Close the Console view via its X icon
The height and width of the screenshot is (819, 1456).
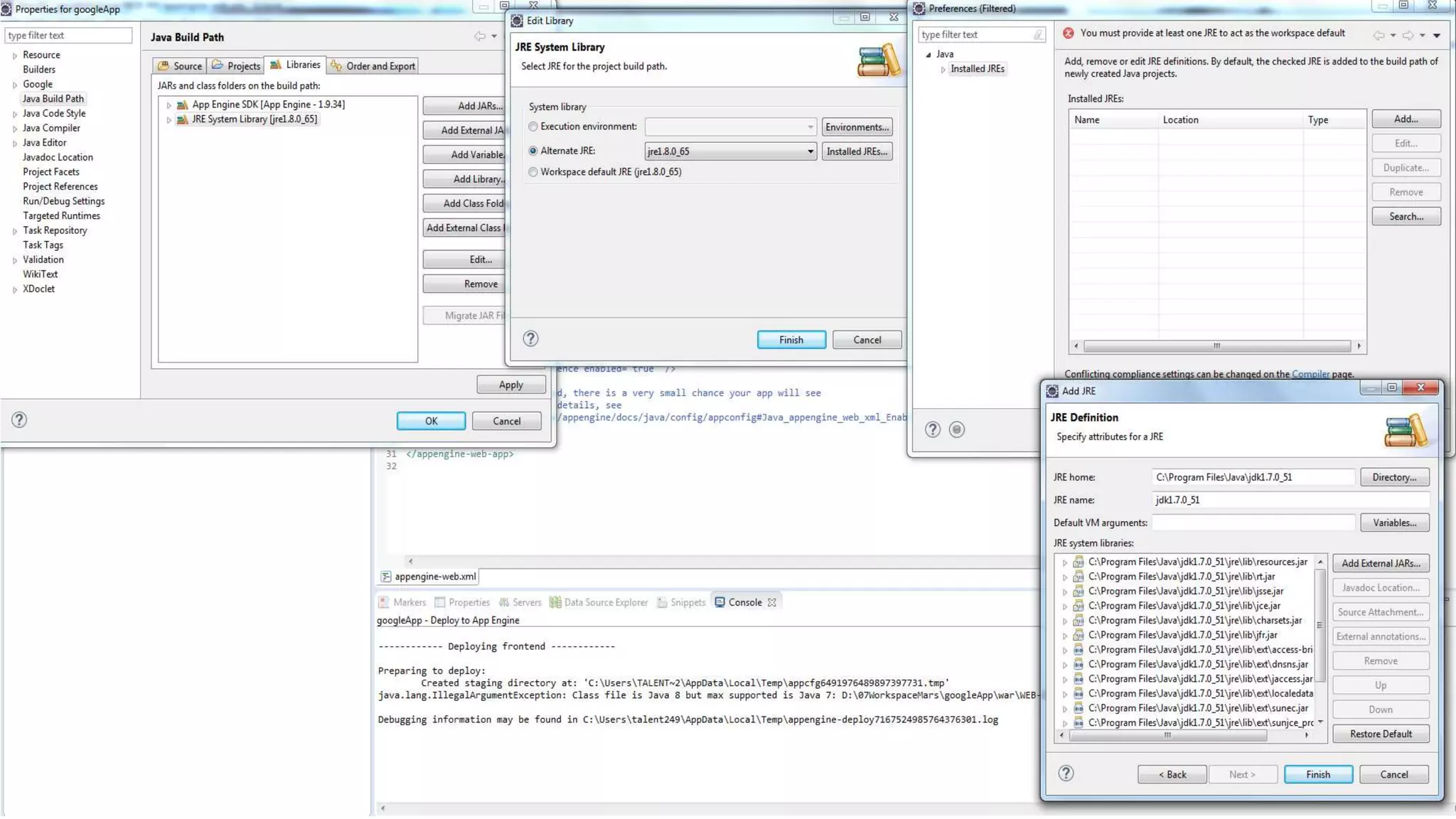click(772, 602)
